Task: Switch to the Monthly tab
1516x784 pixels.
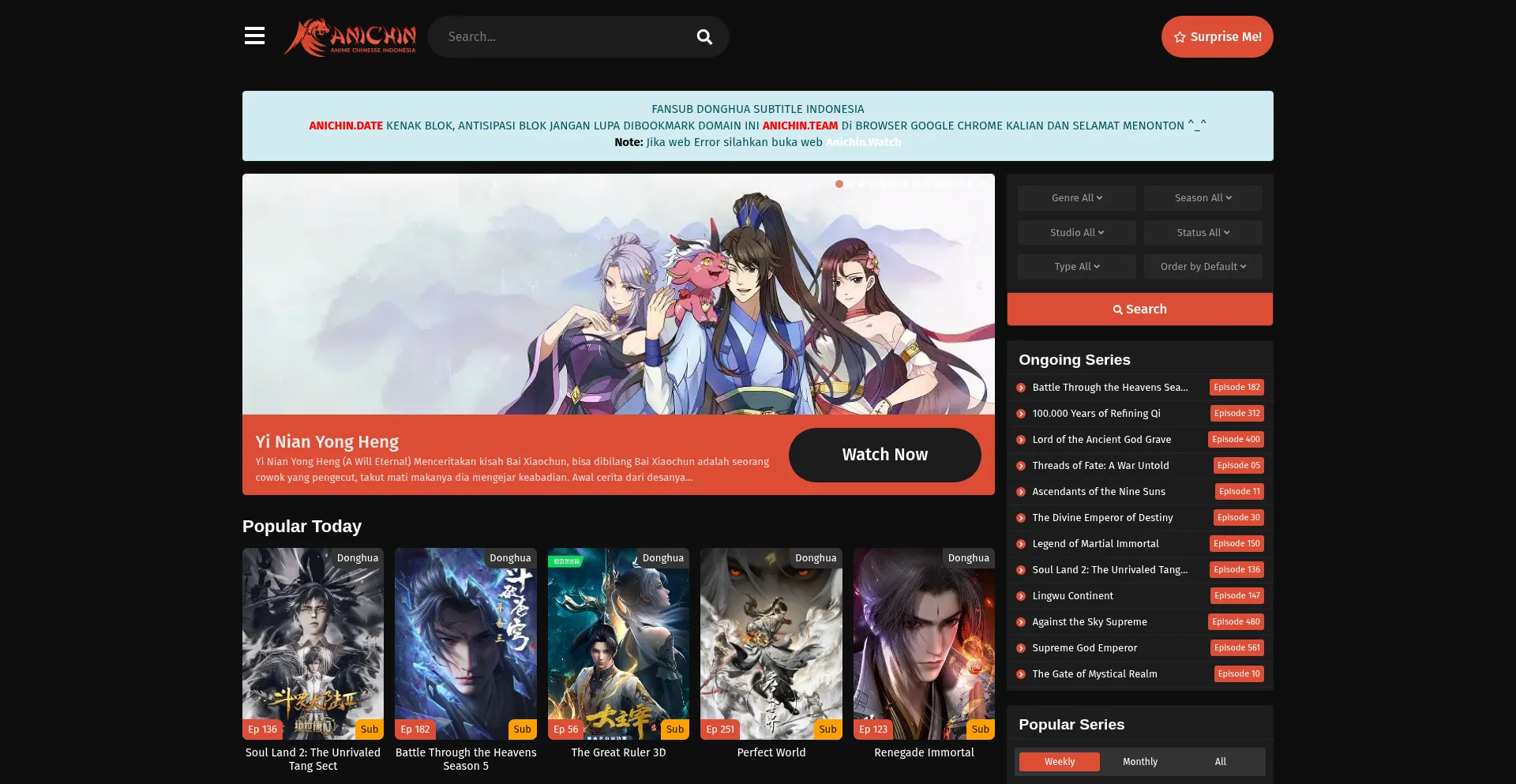Action: (1139, 762)
